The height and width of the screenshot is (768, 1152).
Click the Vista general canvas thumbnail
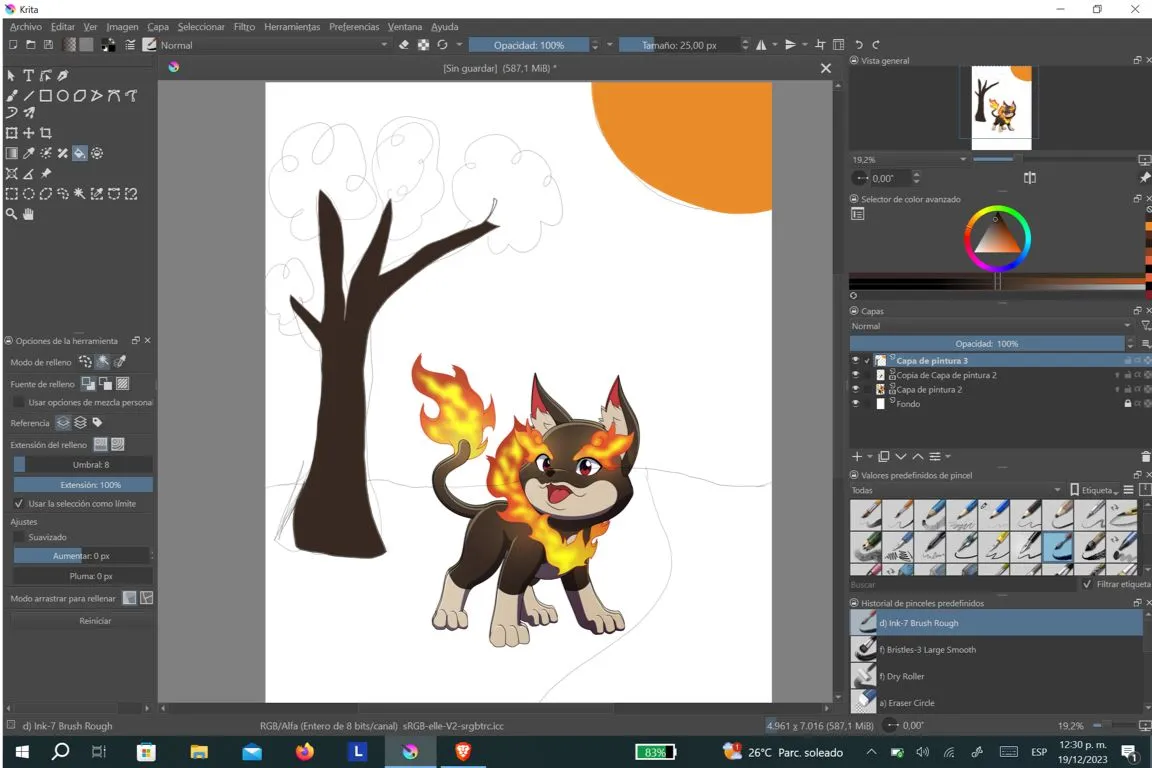click(x=1001, y=108)
